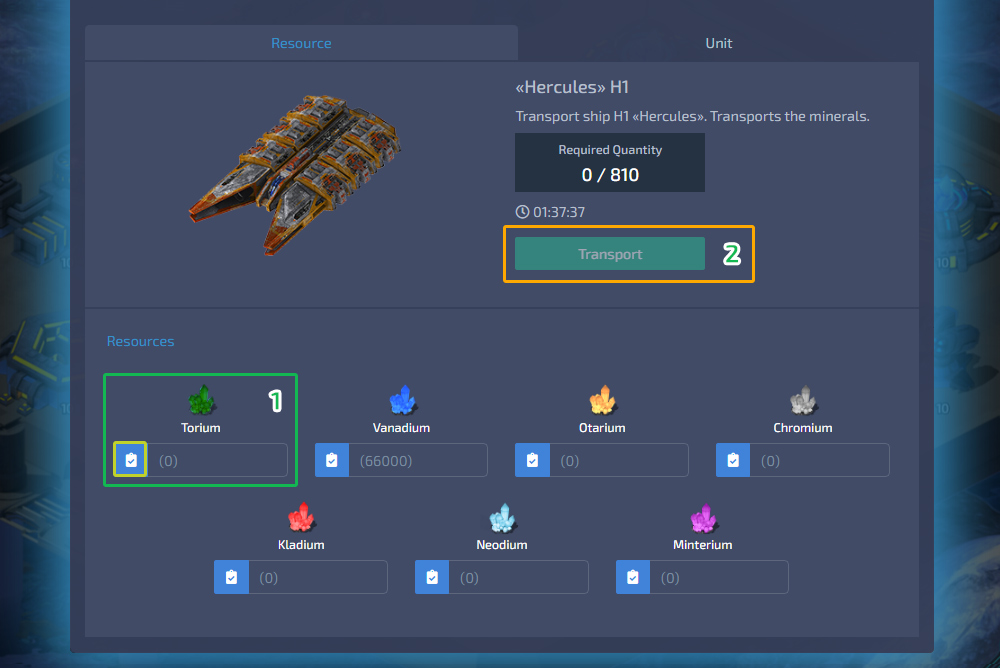Focus the Minterium amount input field
Viewport: 1000px width, 668px height.
tap(719, 577)
